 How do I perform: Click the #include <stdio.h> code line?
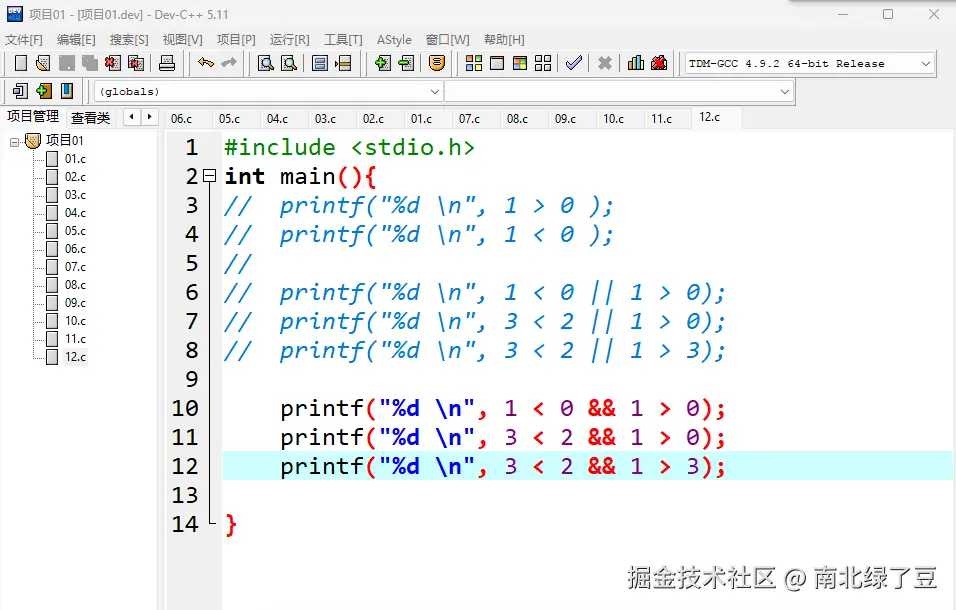pos(349,147)
